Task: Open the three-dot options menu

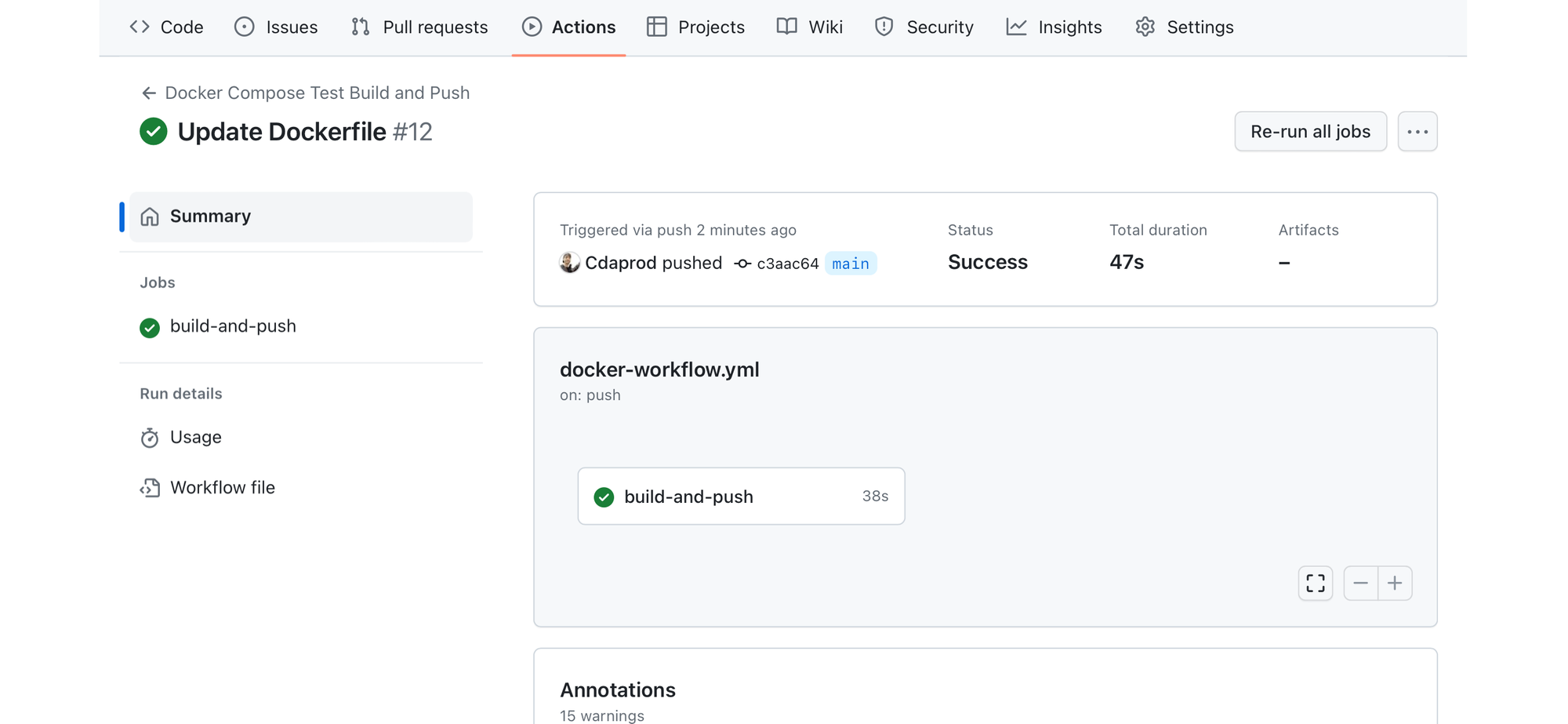Action: click(x=1417, y=132)
